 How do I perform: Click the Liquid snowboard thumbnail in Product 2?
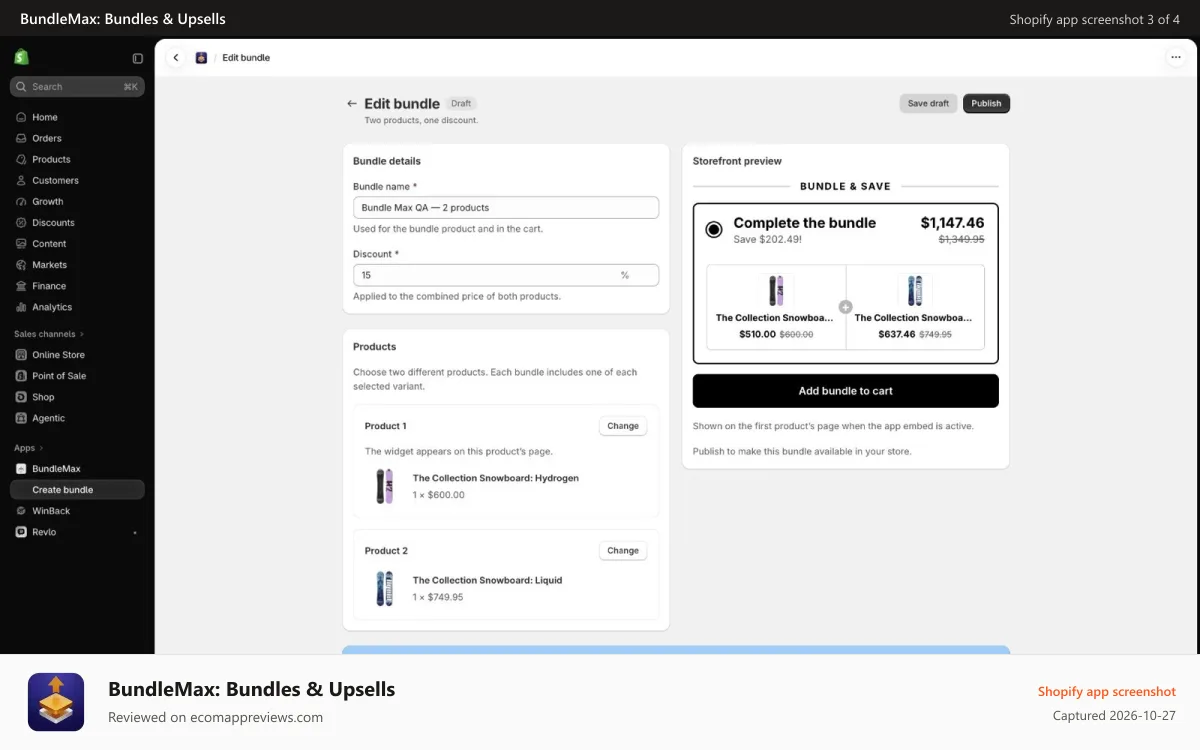[384, 588]
